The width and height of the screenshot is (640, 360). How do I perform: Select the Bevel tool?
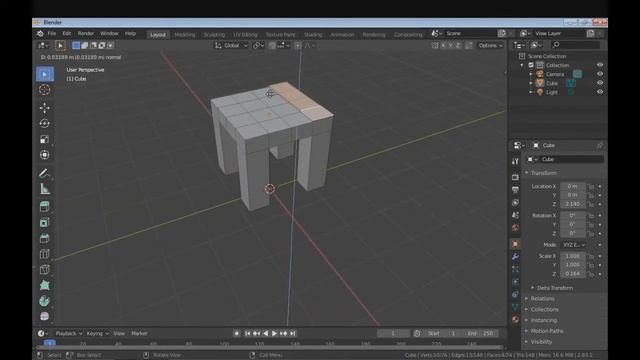point(44,238)
